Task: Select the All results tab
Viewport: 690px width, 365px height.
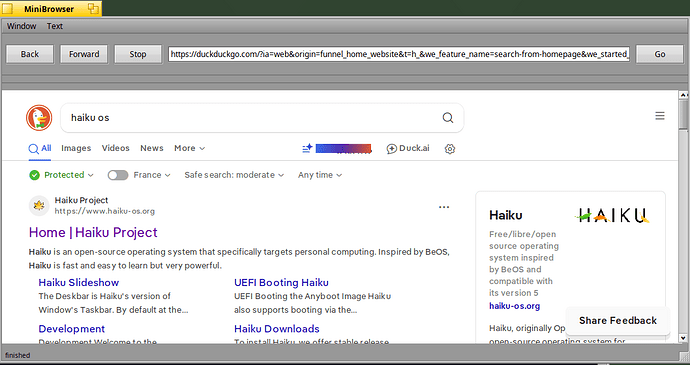Action: pos(40,148)
